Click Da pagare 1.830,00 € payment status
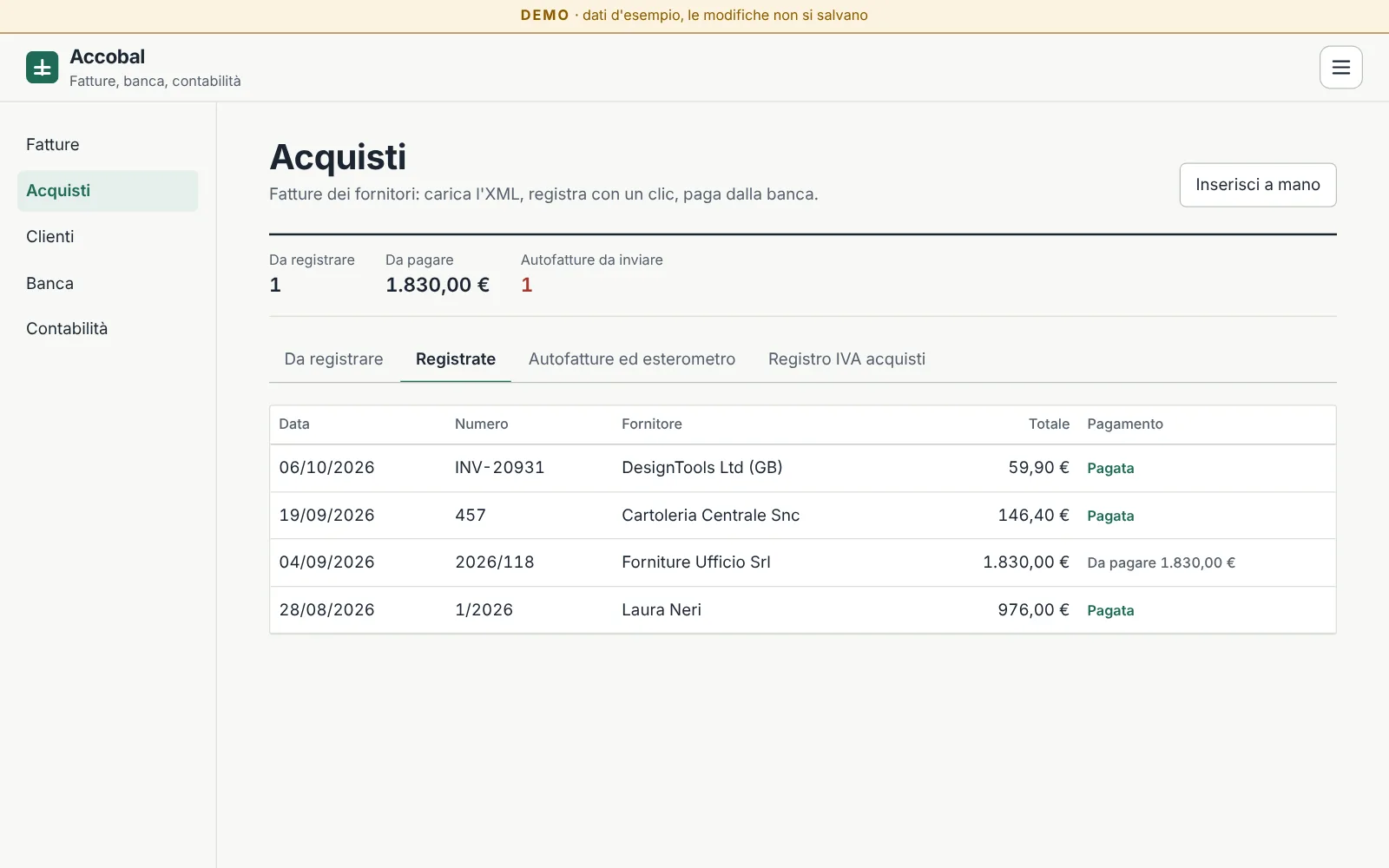 [x=1161, y=563]
